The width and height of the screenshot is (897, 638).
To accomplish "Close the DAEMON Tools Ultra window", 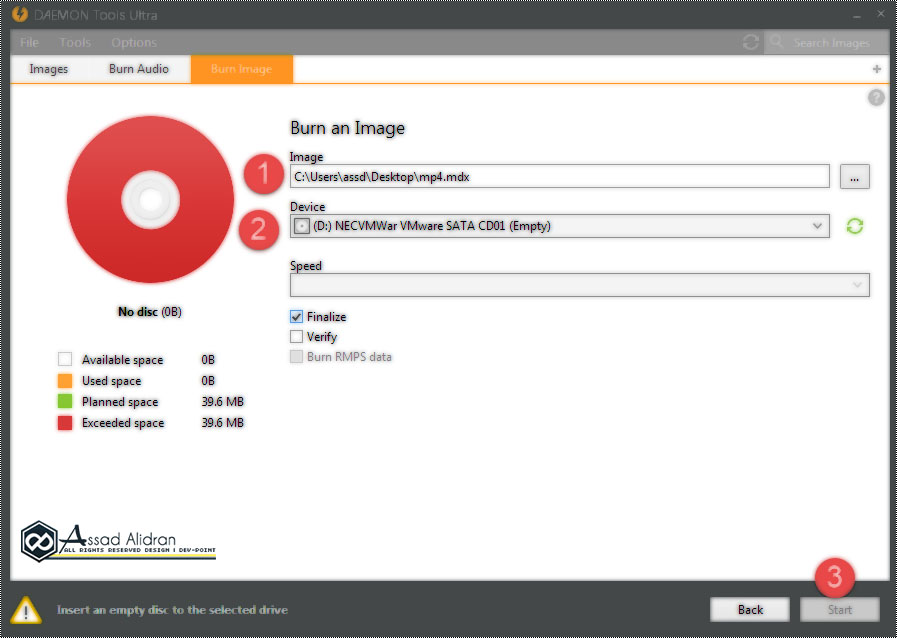I will [881, 14].
